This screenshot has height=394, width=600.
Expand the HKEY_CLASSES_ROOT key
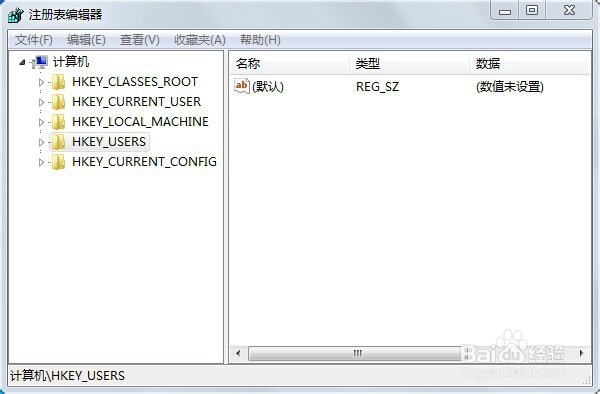[x=41, y=82]
